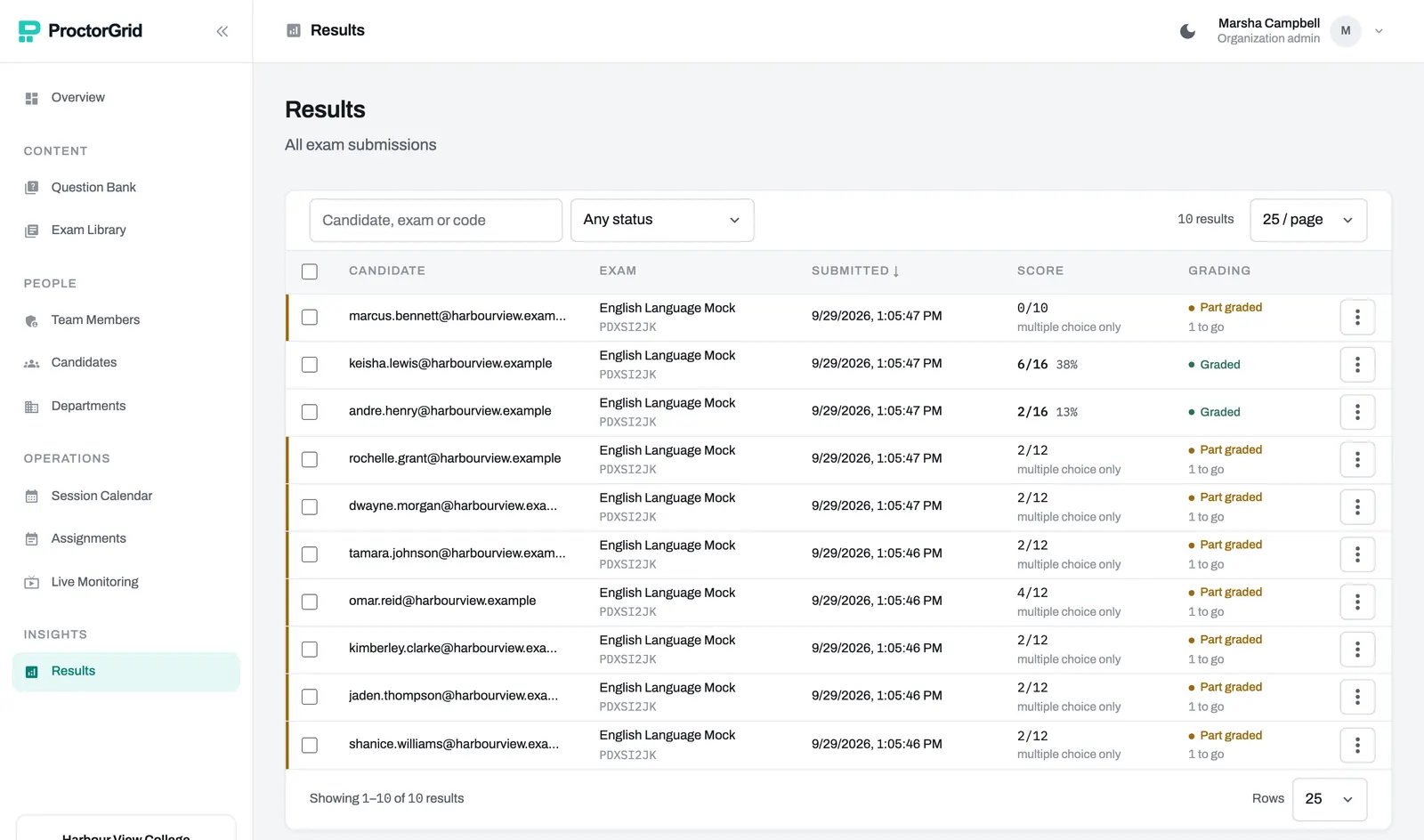Click the SCORE column header
1424x840 pixels.
coord(1040,271)
